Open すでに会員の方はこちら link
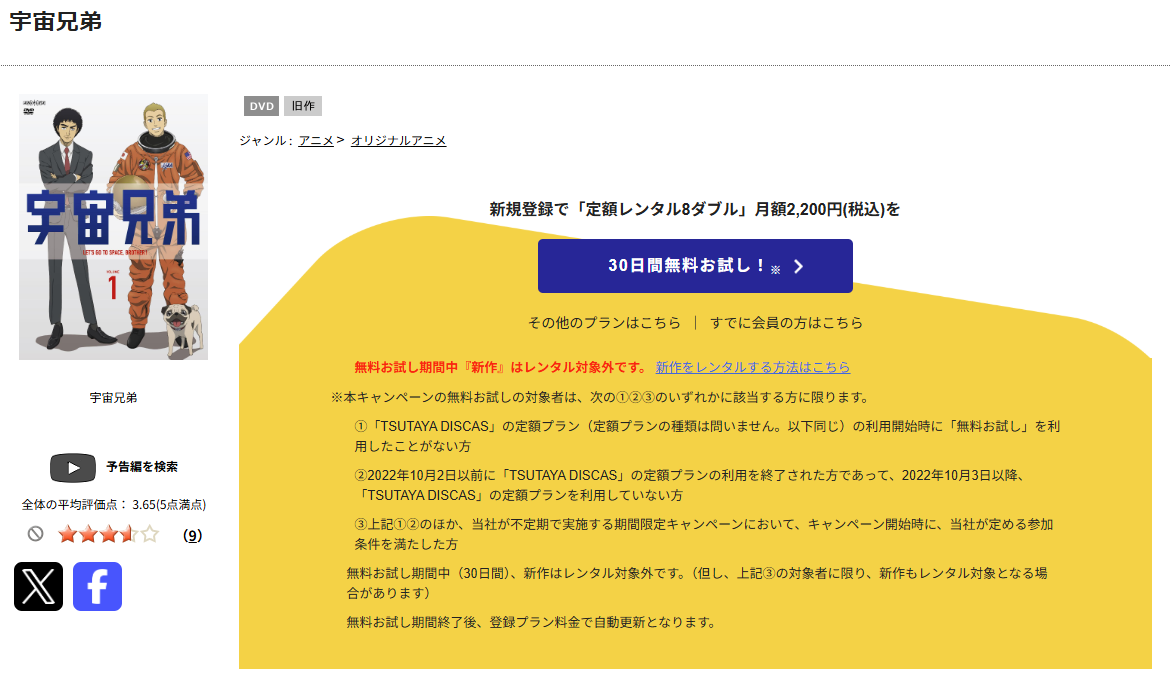Screen dimensions: 1171x682 pos(786,323)
